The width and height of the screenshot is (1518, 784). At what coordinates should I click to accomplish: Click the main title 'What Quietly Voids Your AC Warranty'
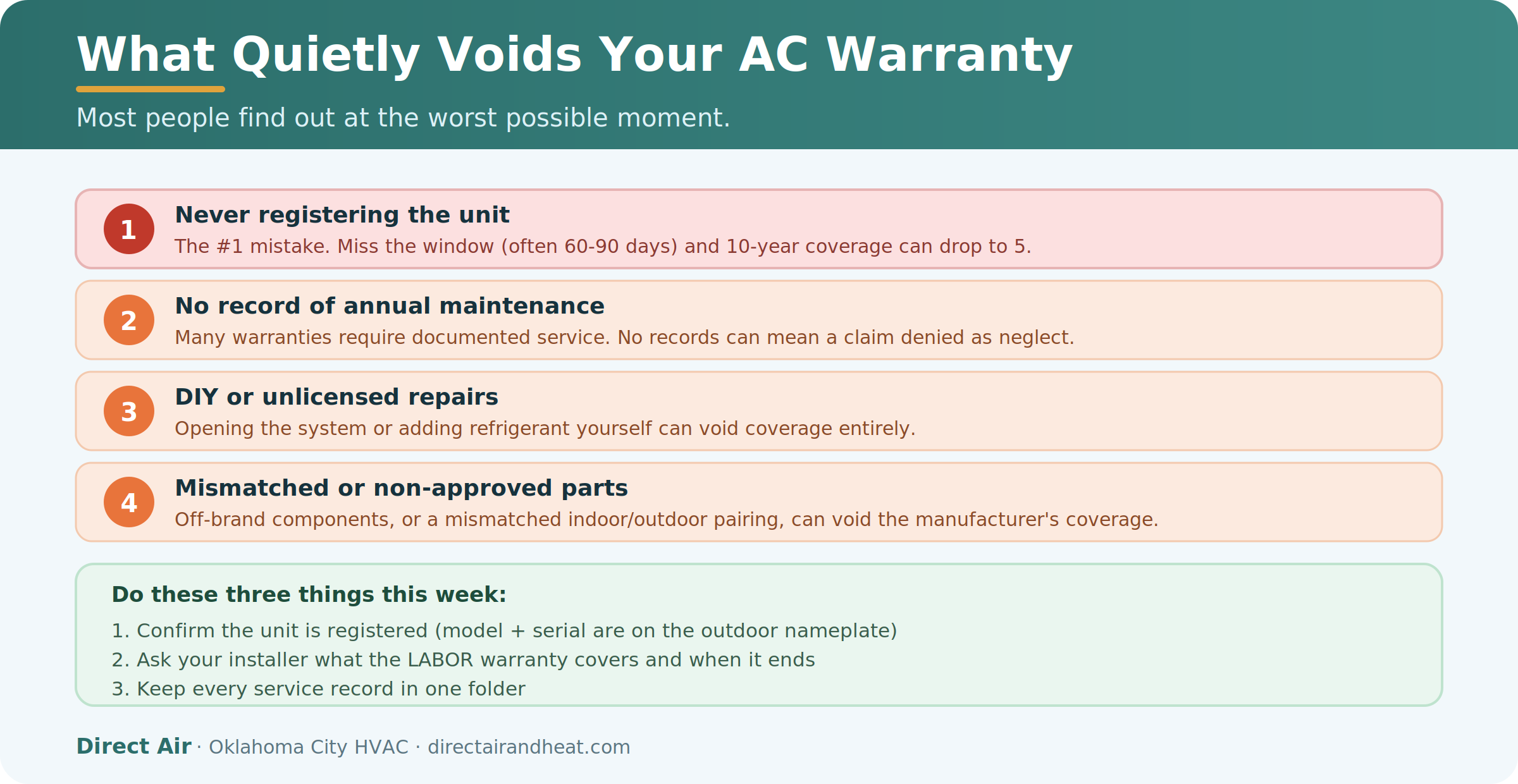pos(574,56)
